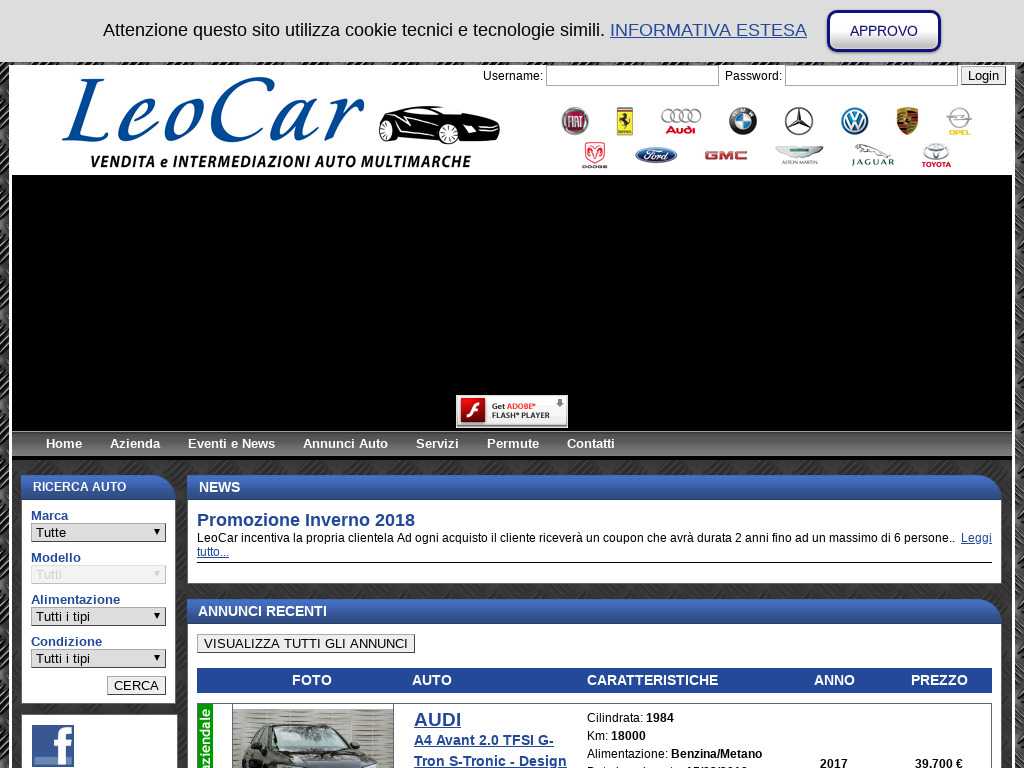Focus the Username input field

pyautogui.click(x=632, y=76)
